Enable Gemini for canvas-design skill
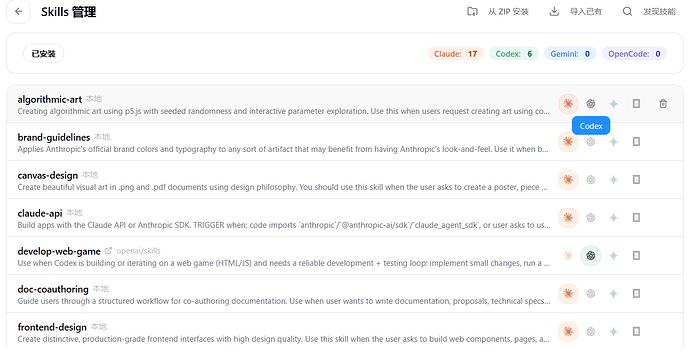 click(x=613, y=180)
